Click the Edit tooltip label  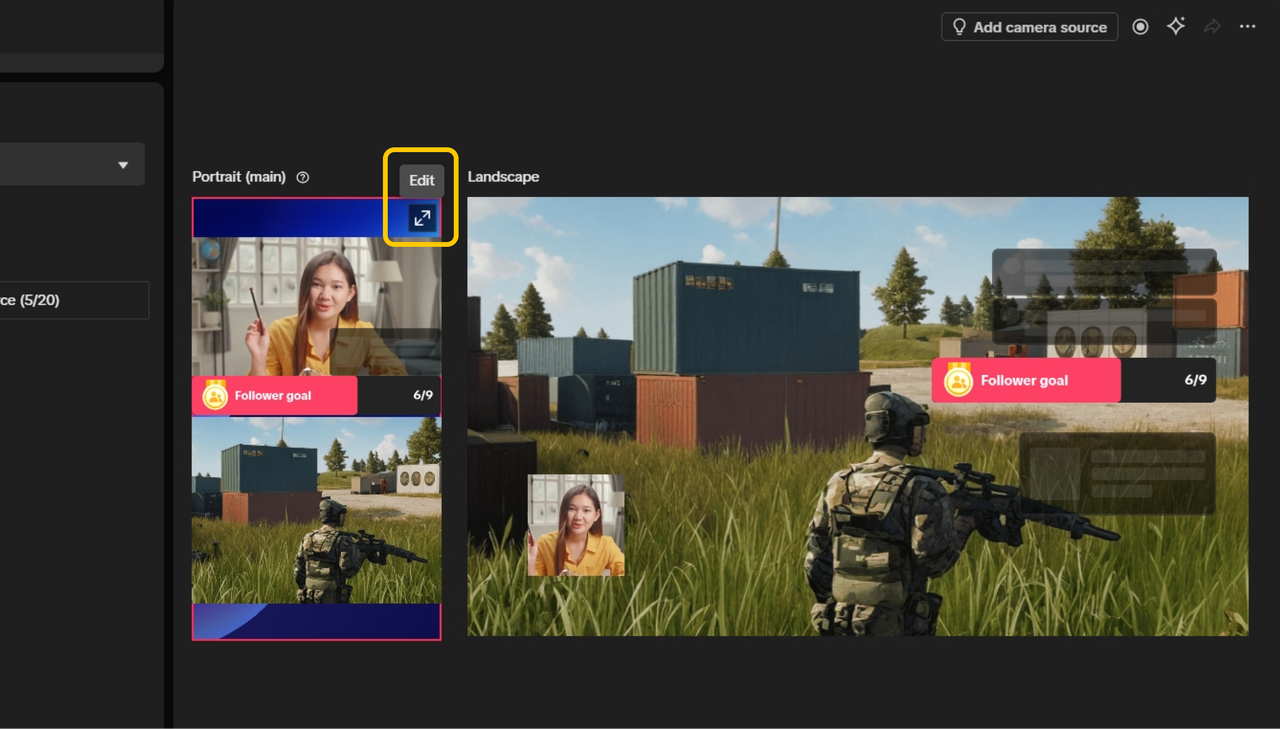point(422,181)
